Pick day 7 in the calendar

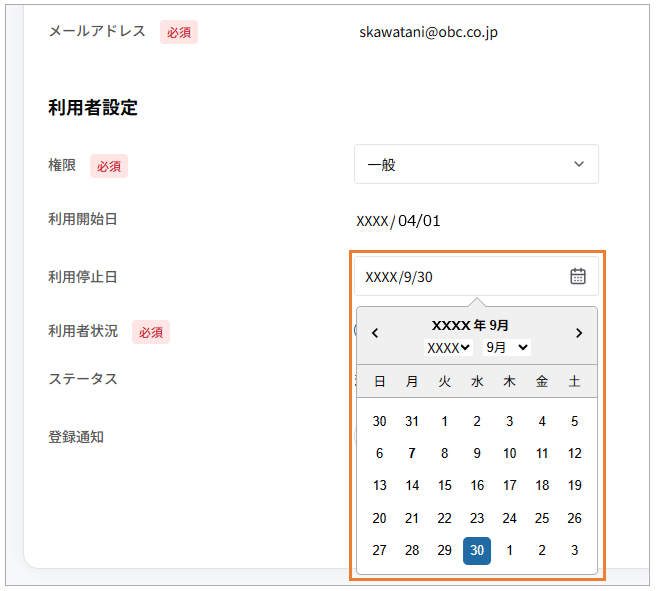[412, 453]
